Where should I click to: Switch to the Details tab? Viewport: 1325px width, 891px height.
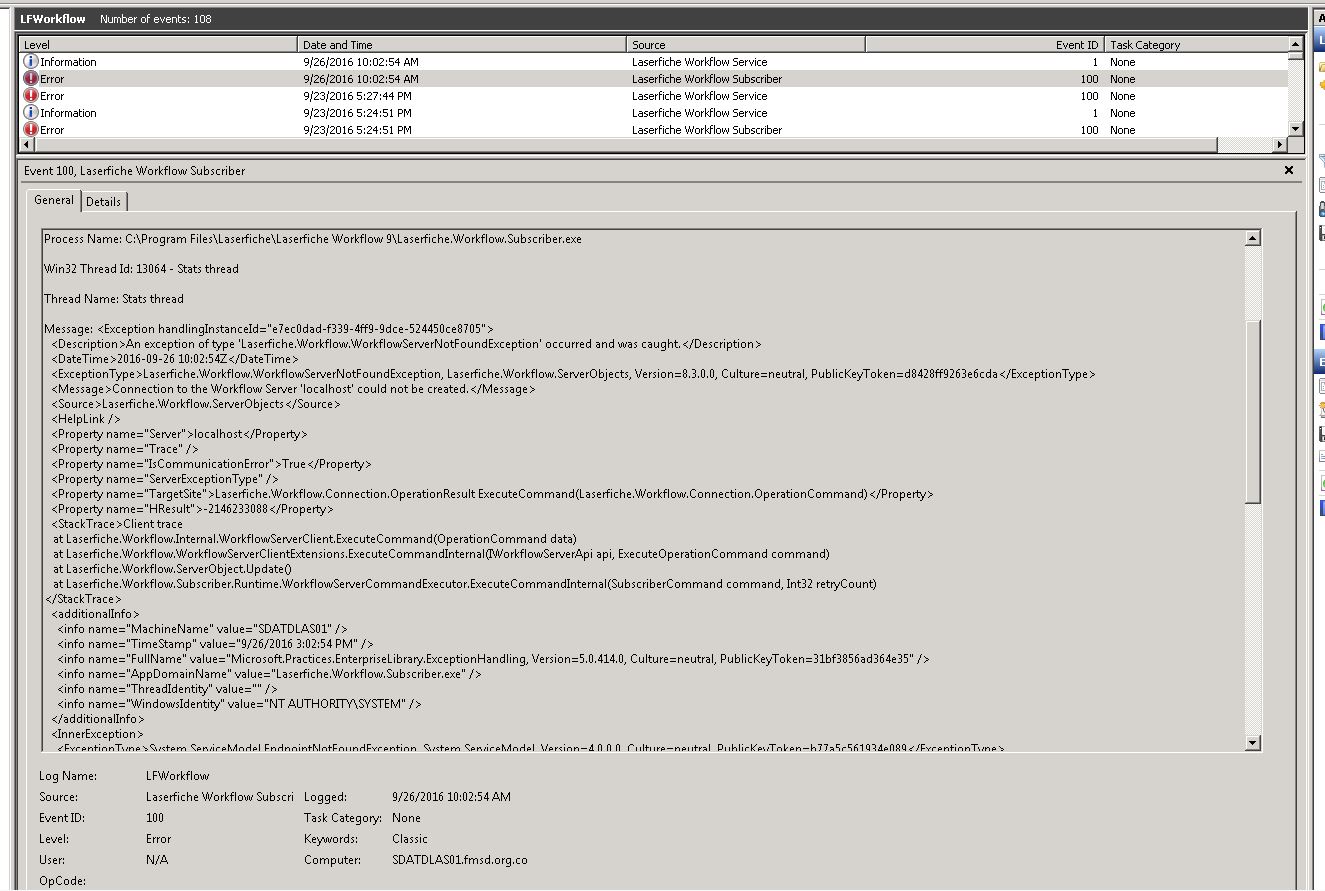coord(103,202)
